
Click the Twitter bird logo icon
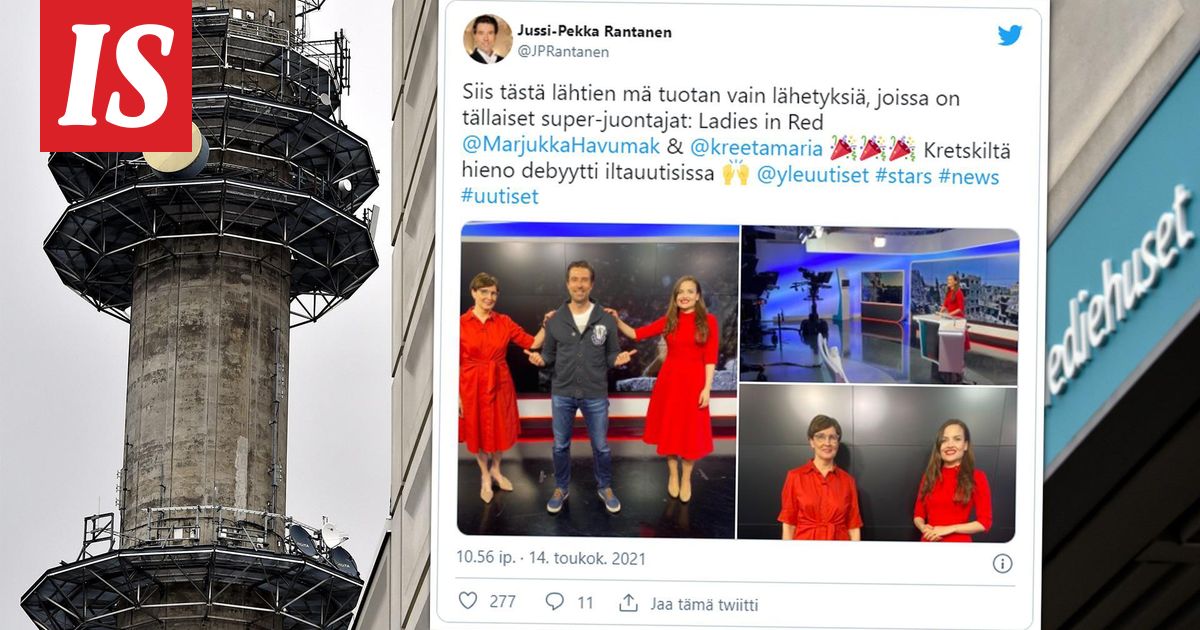[1009, 35]
